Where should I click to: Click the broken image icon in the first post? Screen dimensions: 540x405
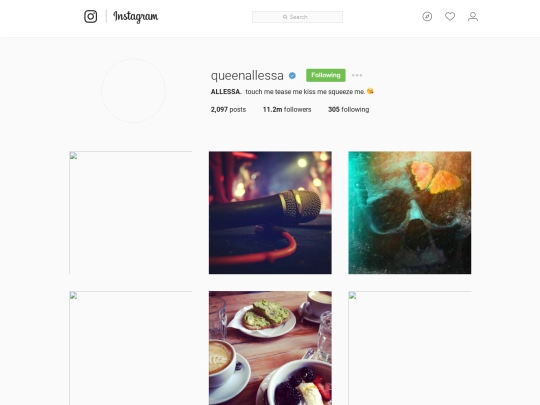[73, 156]
